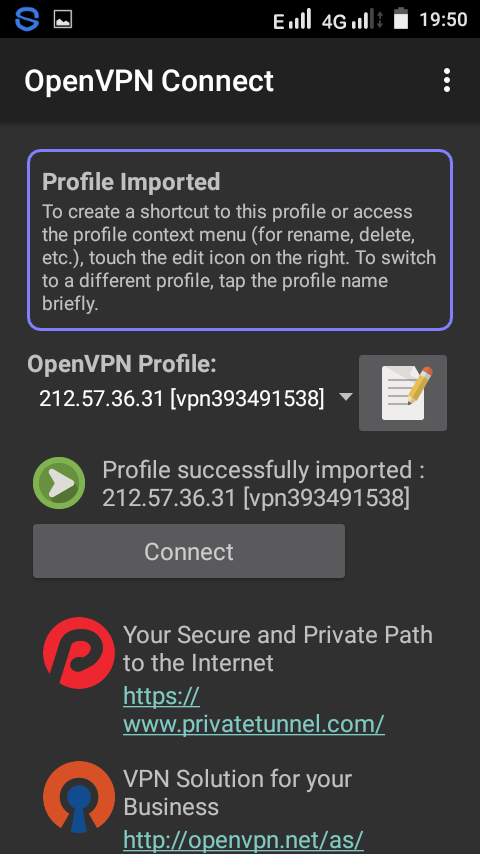
Task: Tap 'VPN Solution for your Business' text
Action: tap(238, 792)
